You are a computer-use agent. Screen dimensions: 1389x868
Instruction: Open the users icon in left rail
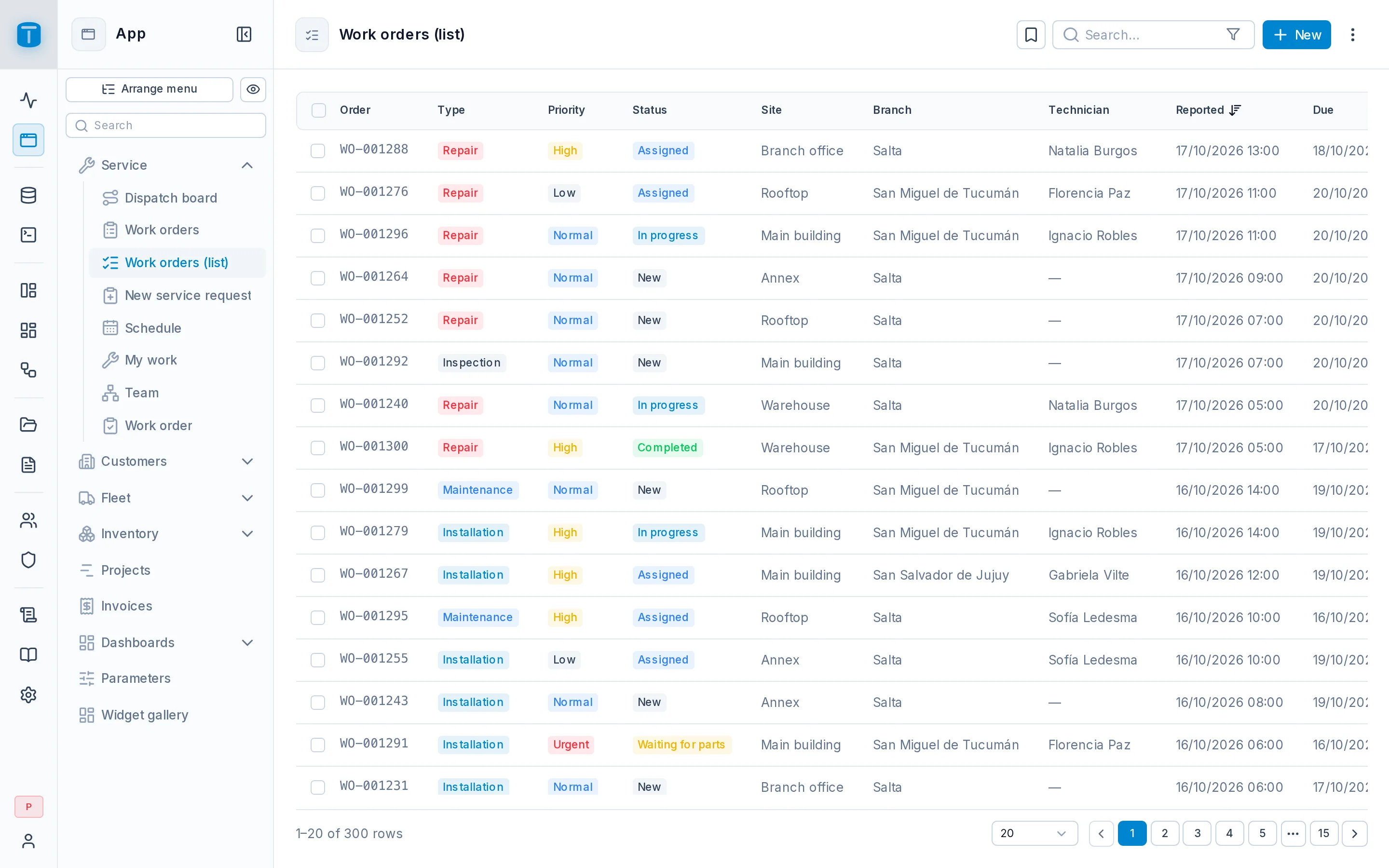[x=28, y=520]
